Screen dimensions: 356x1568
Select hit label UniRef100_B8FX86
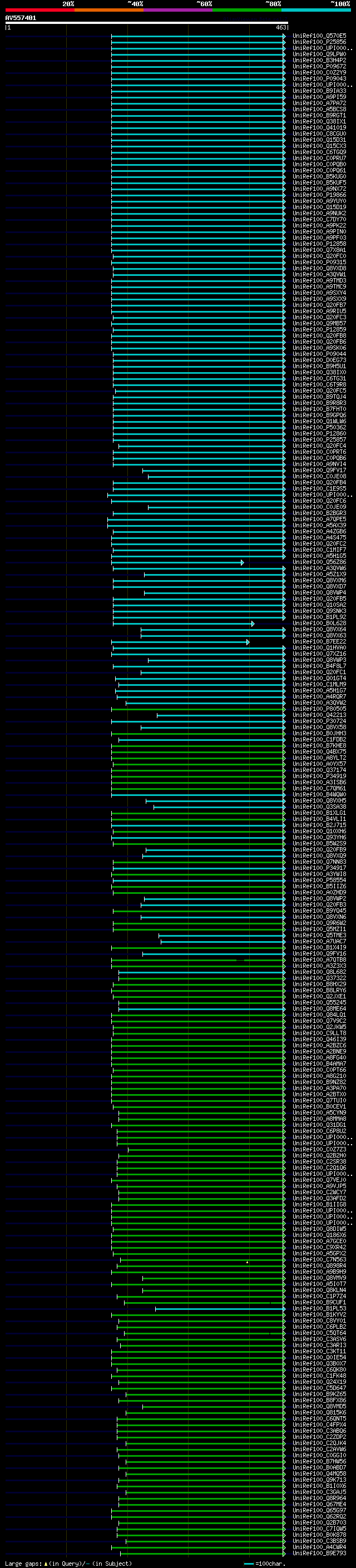(319, 1400)
